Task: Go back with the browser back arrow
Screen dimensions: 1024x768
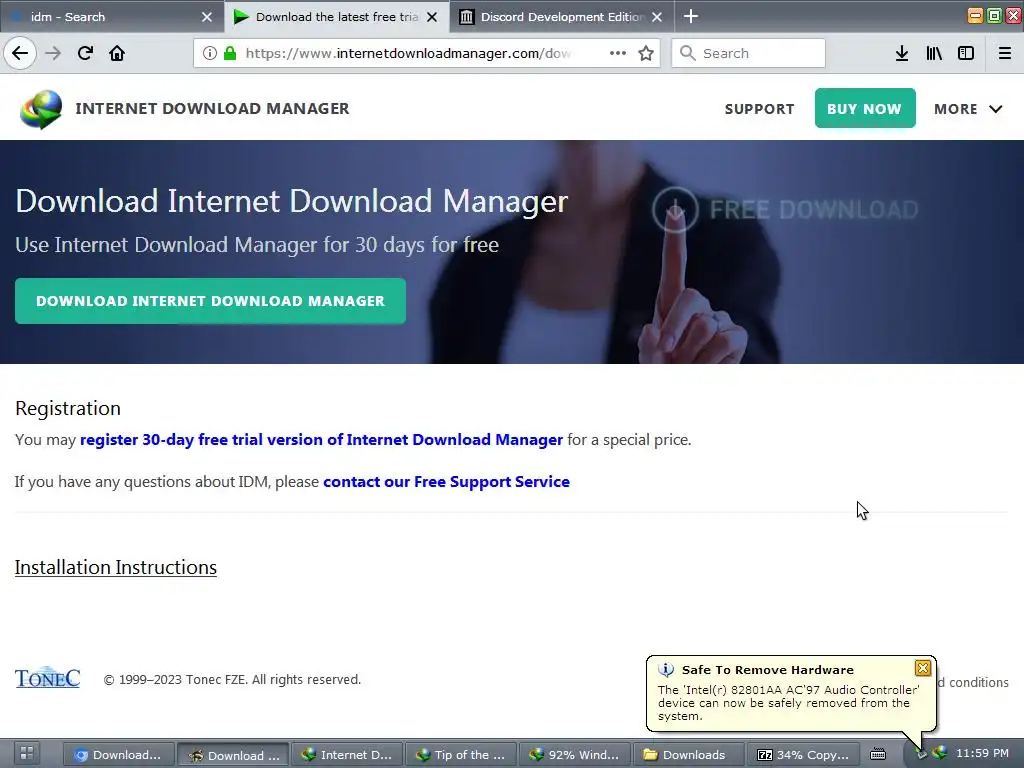Action: [x=20, y=53]
